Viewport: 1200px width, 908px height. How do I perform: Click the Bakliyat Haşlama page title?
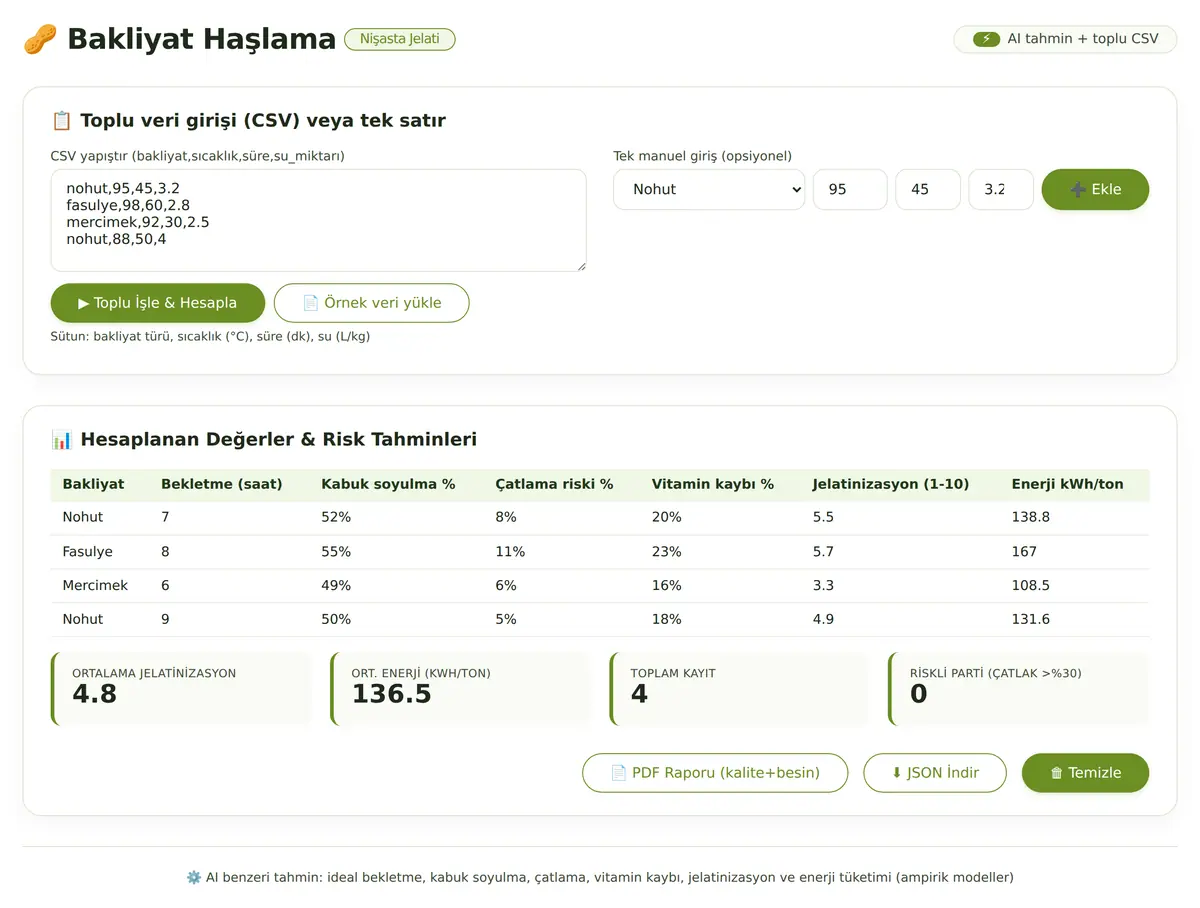pyautogui.click(x=201, y=39)
